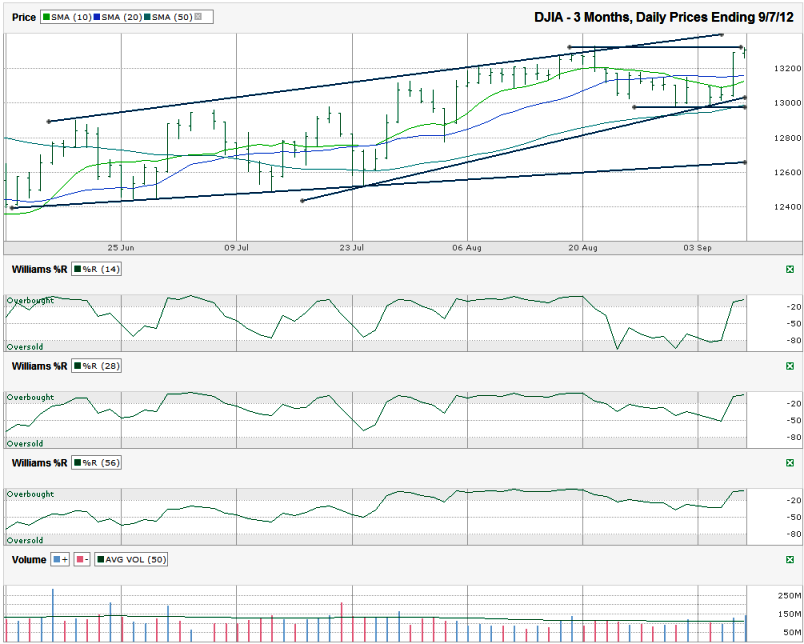This screenshot has width=804, height=644.
Task: Click the 25 Jun date label
Action: pyautogui.click(x=121, y=248)
